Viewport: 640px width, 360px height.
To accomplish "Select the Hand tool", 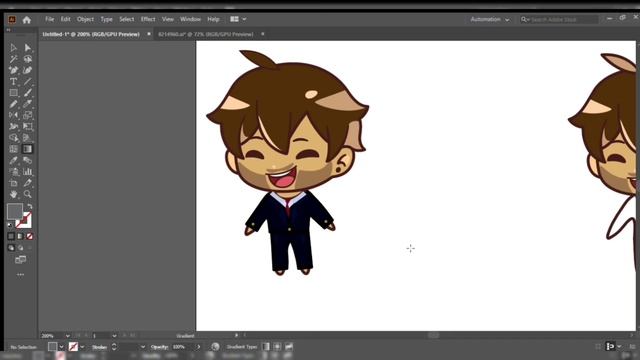I will pos(13,194).
